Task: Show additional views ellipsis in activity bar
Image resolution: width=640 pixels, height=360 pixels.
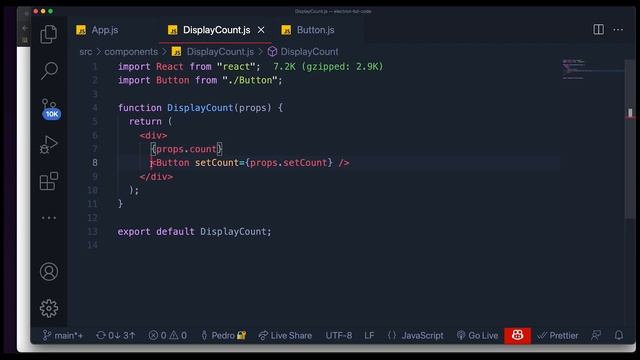Action: tap(49, 218)
